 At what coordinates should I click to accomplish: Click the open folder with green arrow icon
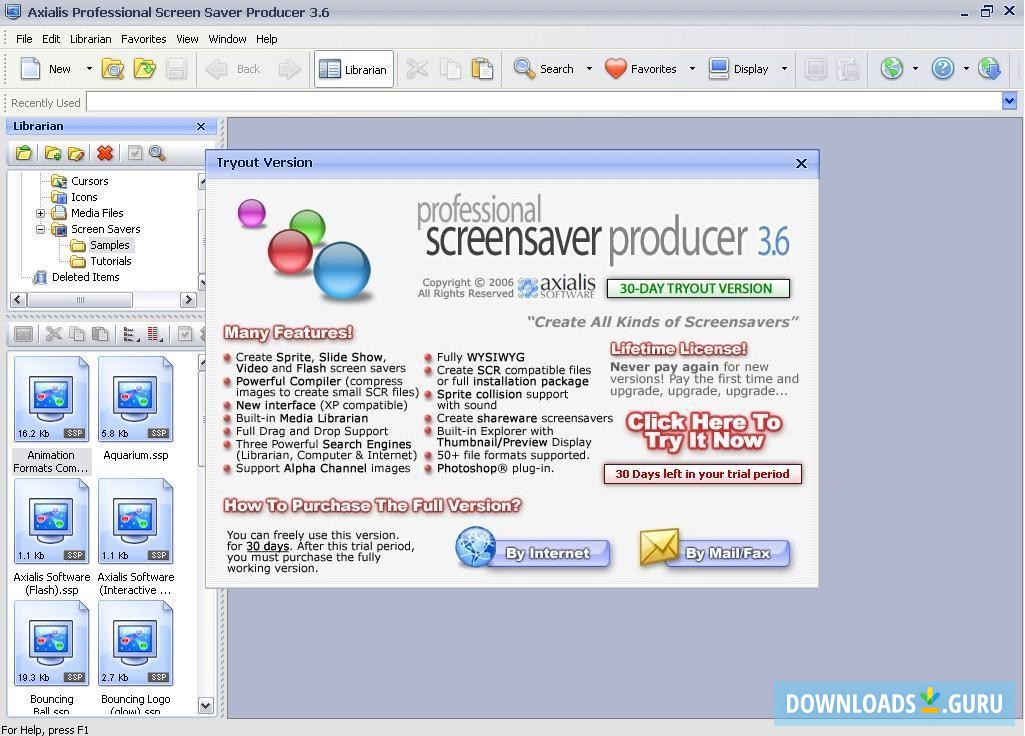click(144, 69)
